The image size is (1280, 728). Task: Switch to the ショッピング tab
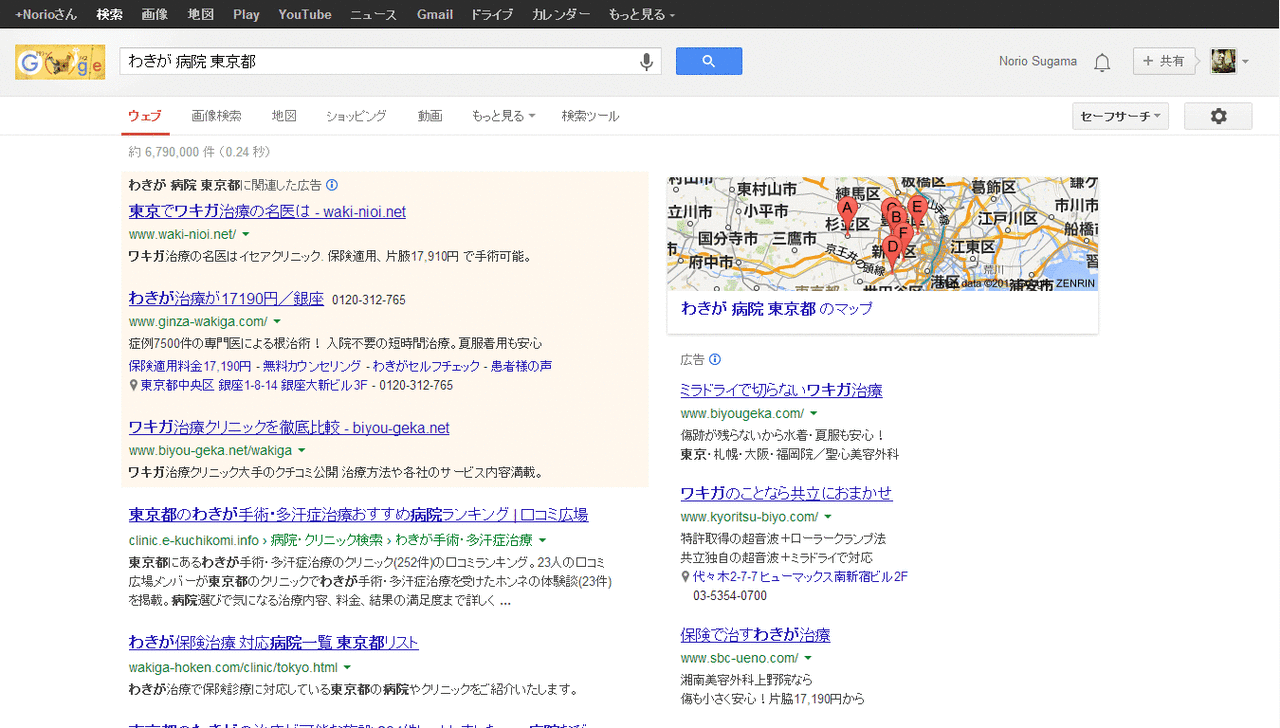point(356,116)
